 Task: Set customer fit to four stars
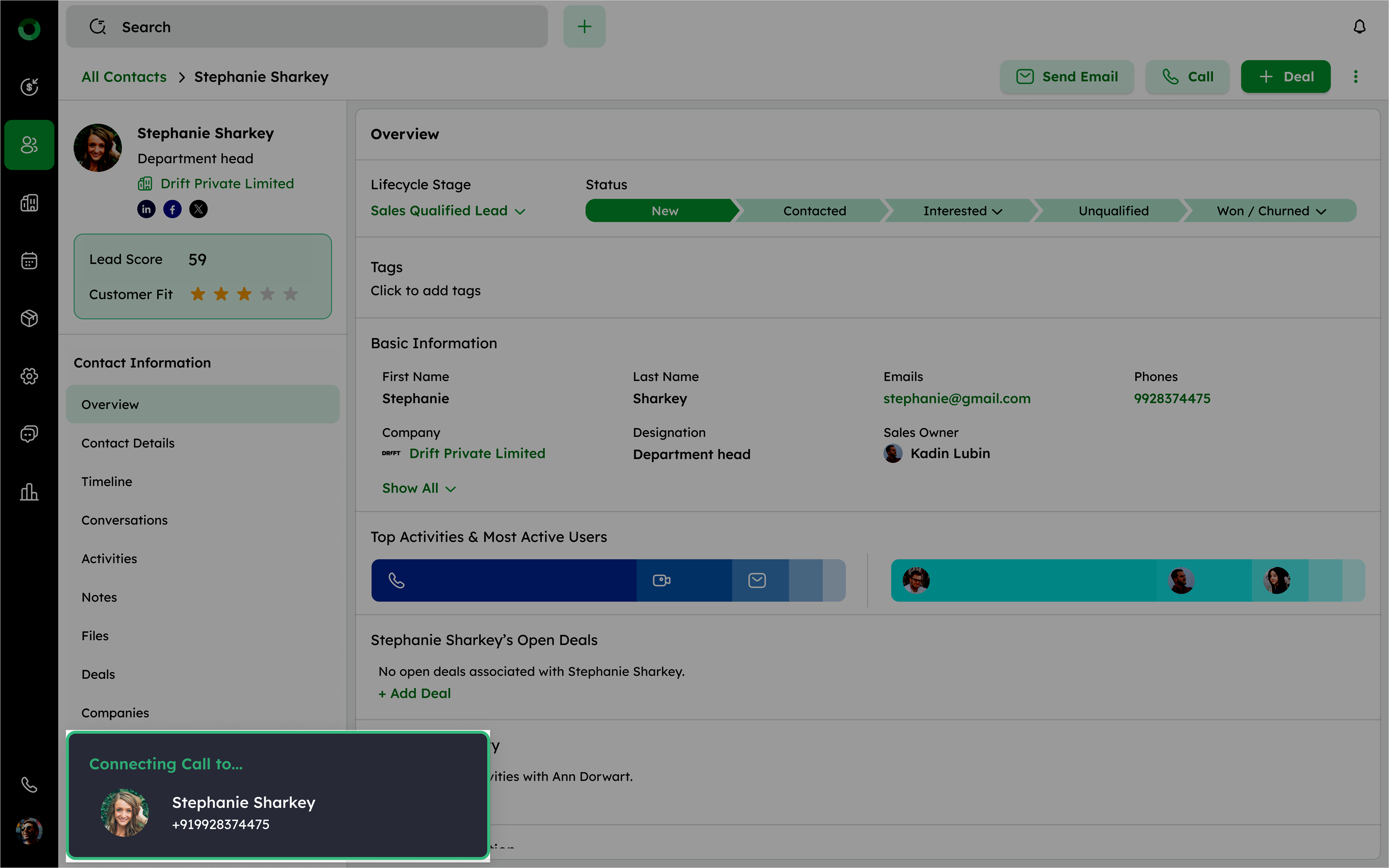point(268,294)
